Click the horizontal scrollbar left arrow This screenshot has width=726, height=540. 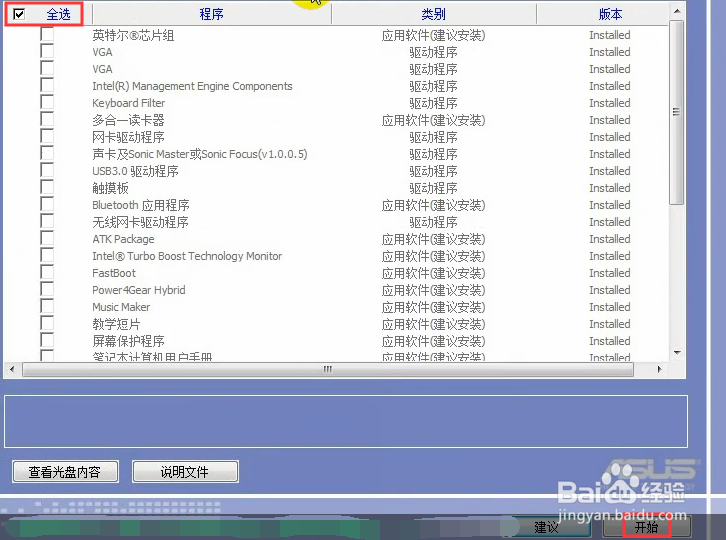tap(12, 370)
